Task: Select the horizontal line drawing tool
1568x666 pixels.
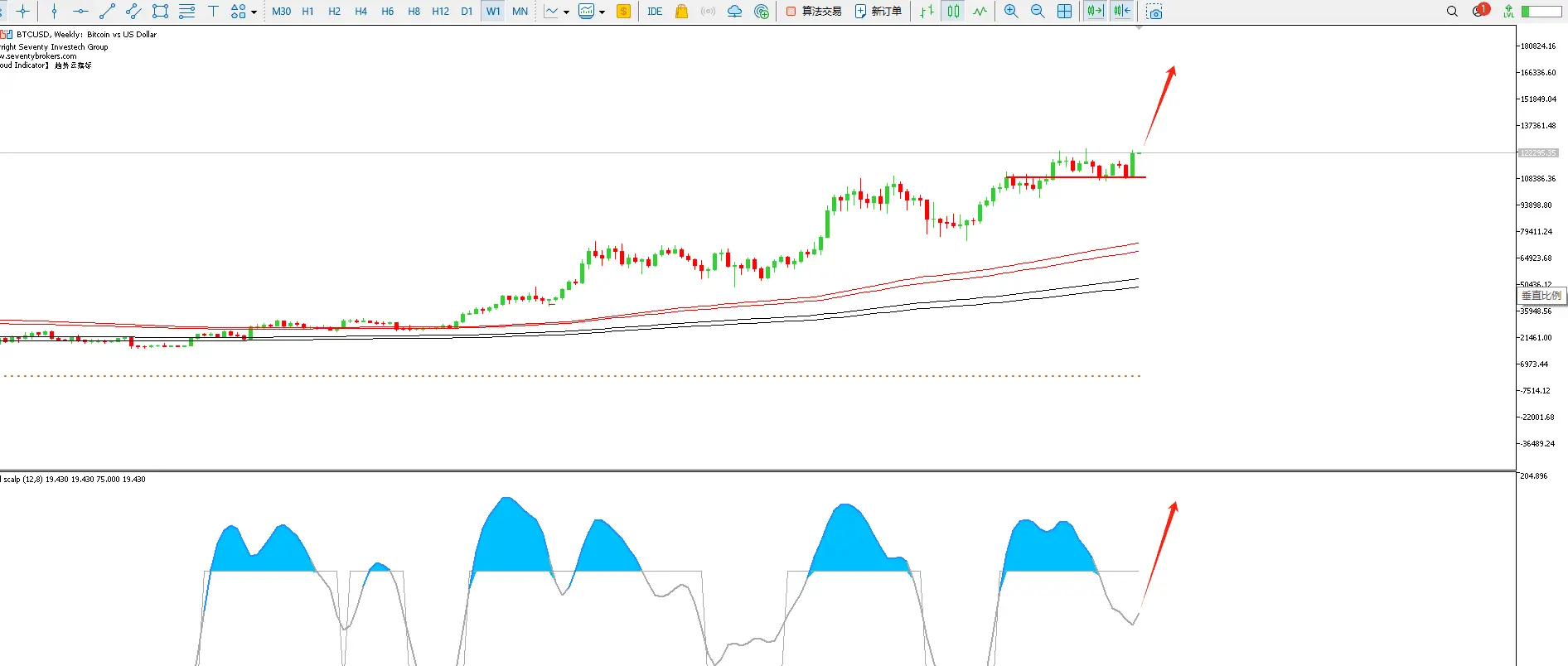Action: (80, 12)
